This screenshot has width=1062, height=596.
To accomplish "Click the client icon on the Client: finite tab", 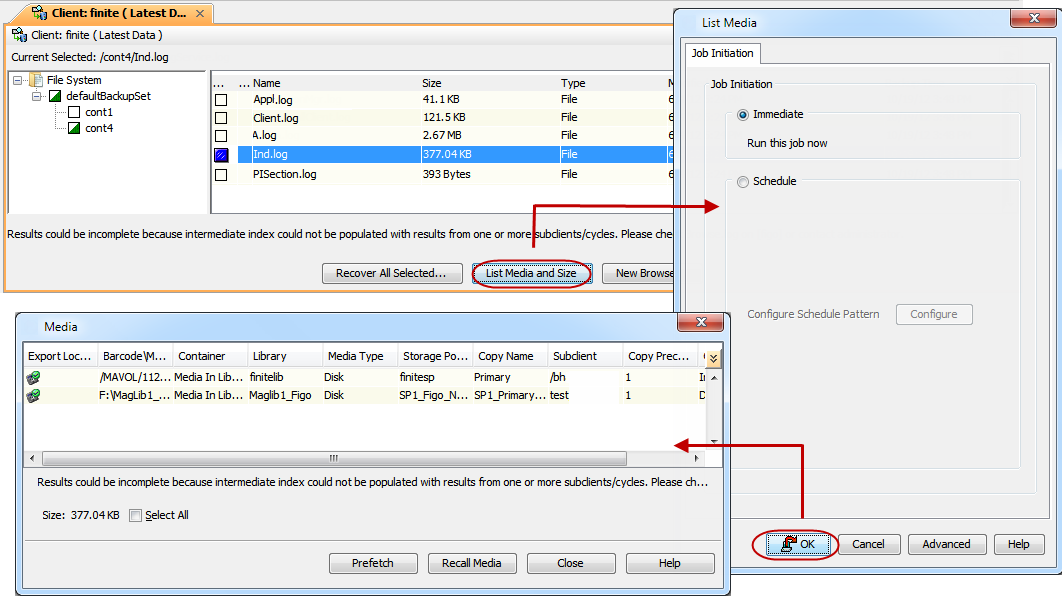I will pos(39,14).
